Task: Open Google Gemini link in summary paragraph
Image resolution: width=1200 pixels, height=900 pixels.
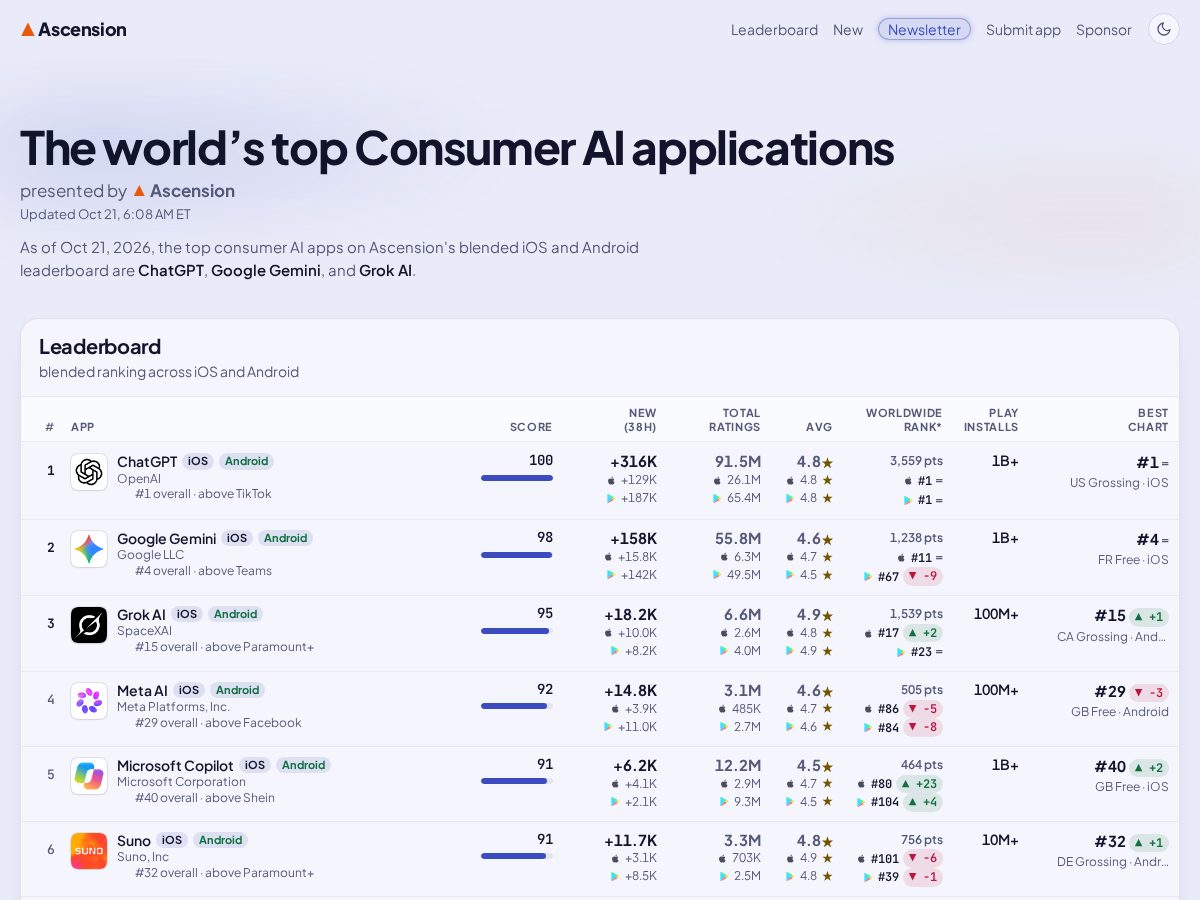Action: point(266,270)
